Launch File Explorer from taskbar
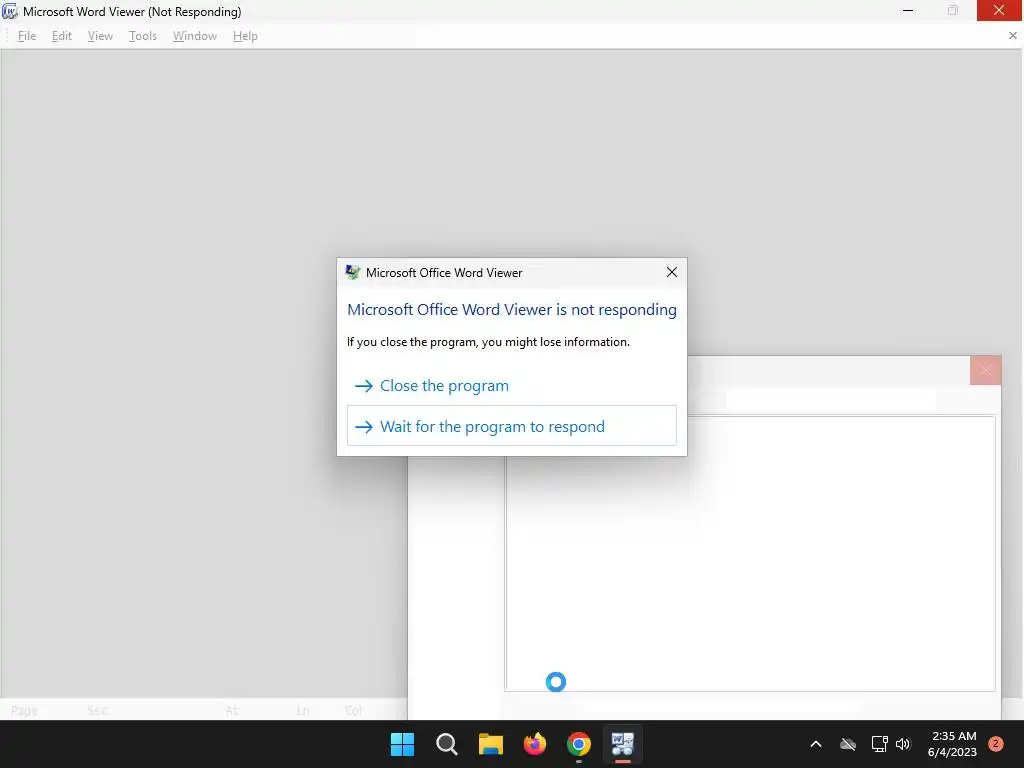Screen dimensions: 1024x768 point(490,744)
